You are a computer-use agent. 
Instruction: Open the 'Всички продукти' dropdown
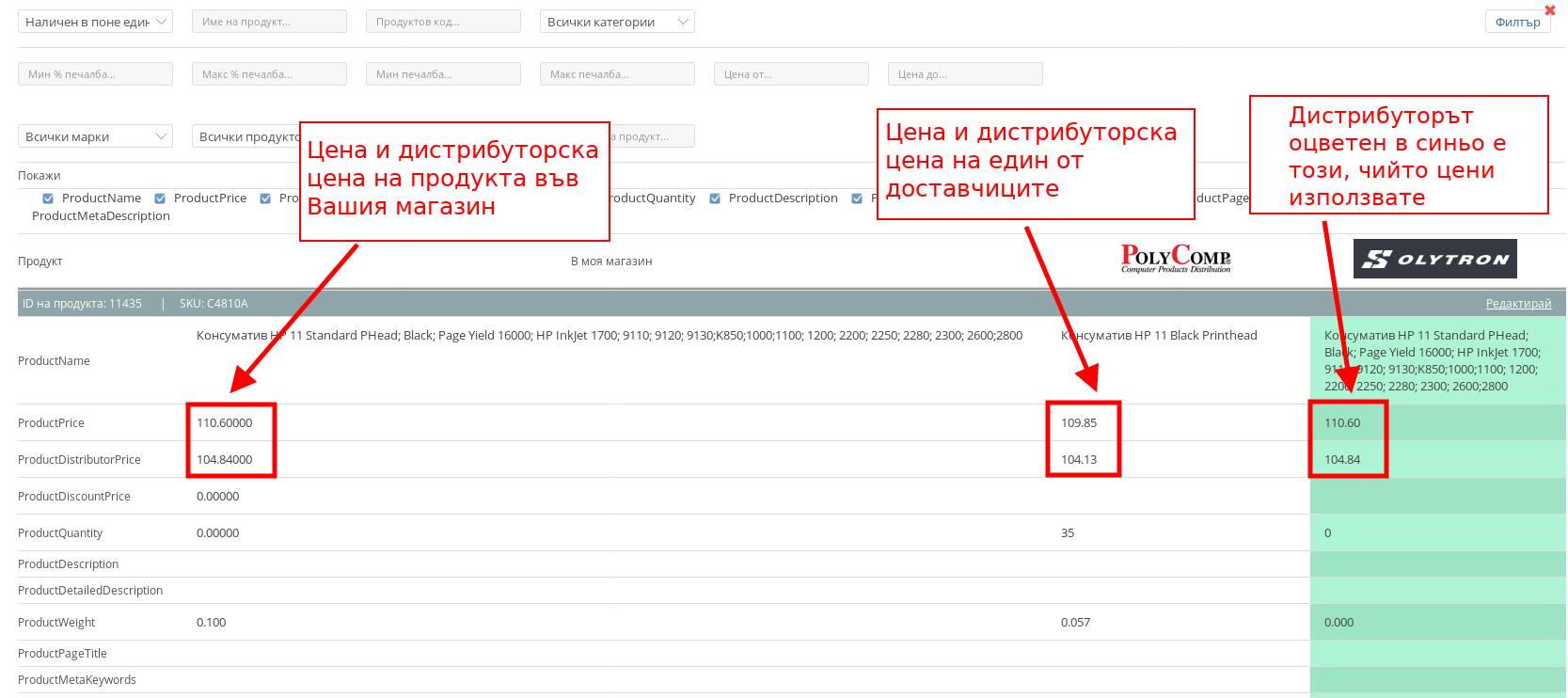point(246,136)
